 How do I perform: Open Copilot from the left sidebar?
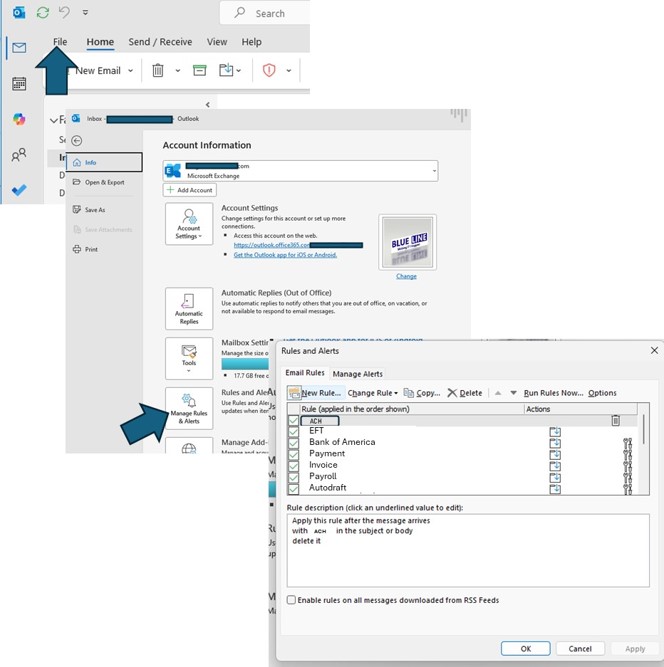(19, 120)
